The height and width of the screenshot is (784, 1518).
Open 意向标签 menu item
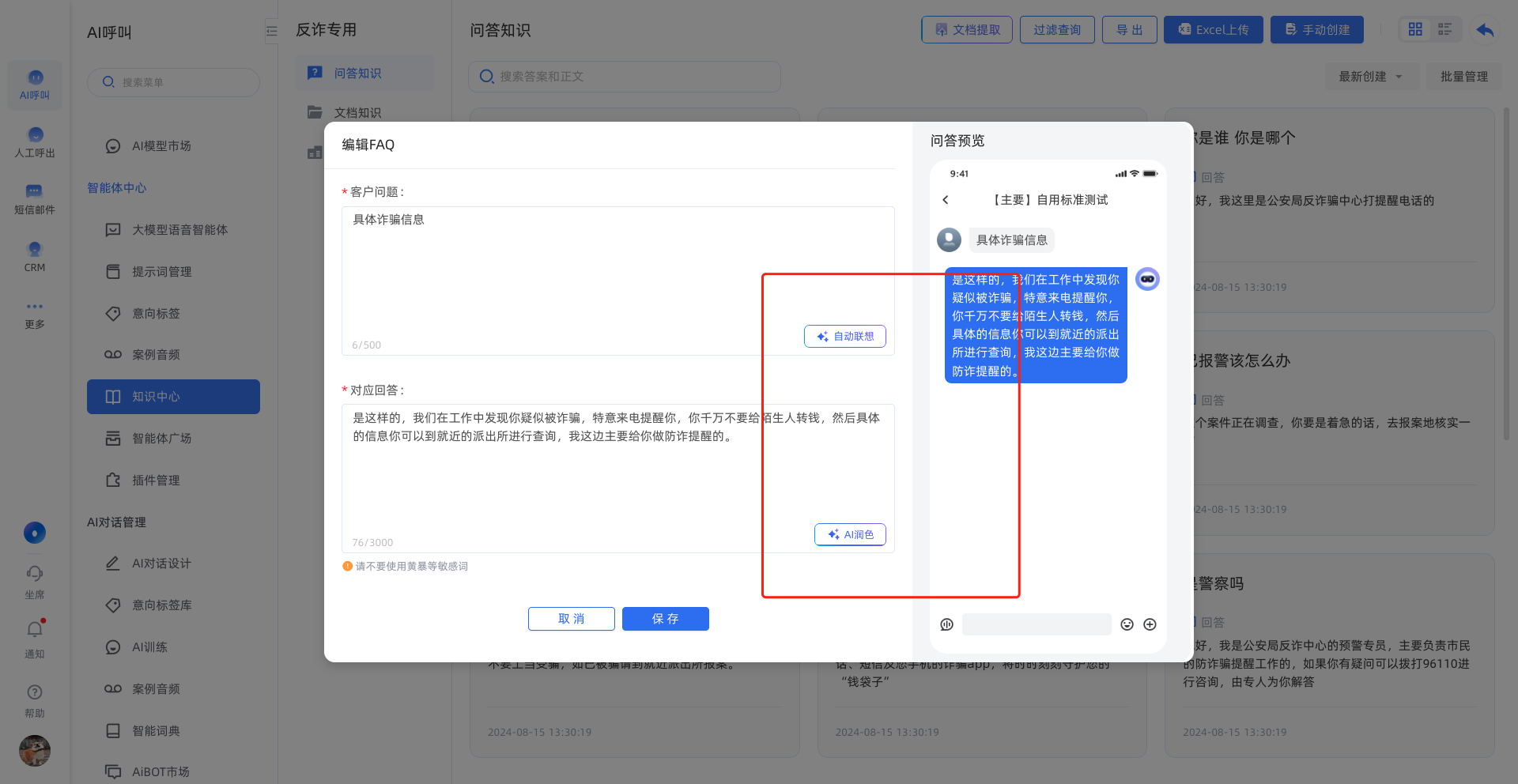coord(173,313)
